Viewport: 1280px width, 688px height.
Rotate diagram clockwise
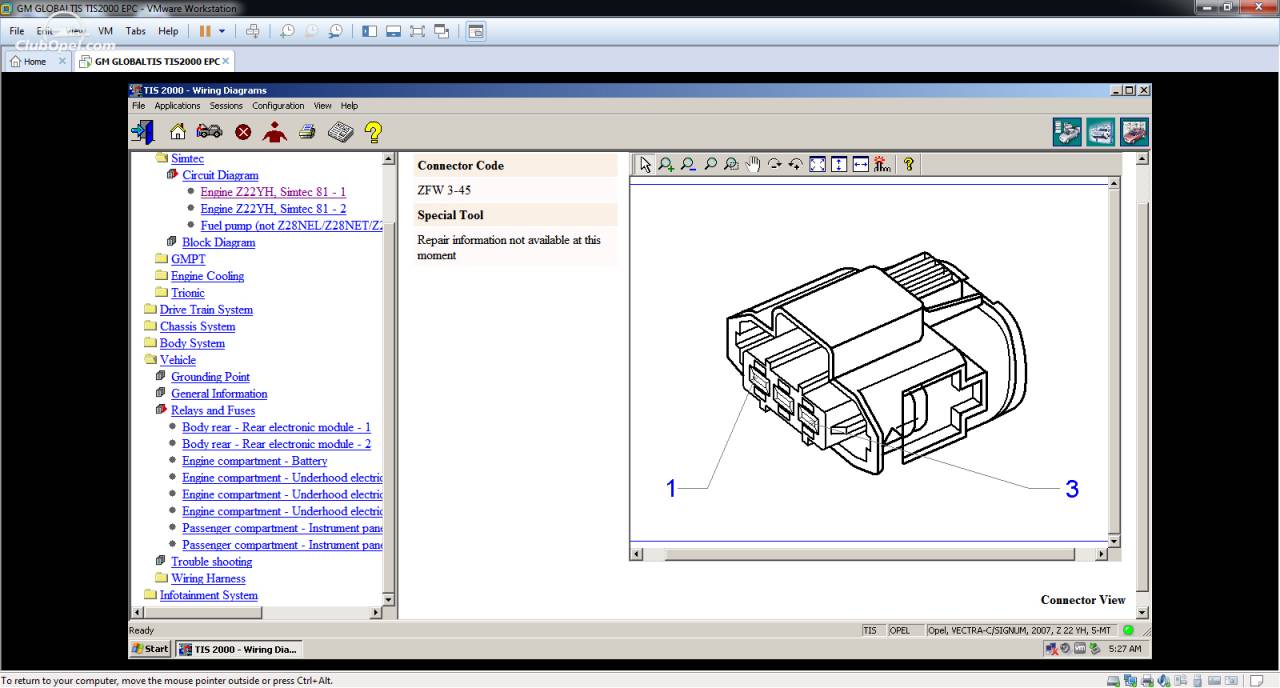[x=774, y=165]
